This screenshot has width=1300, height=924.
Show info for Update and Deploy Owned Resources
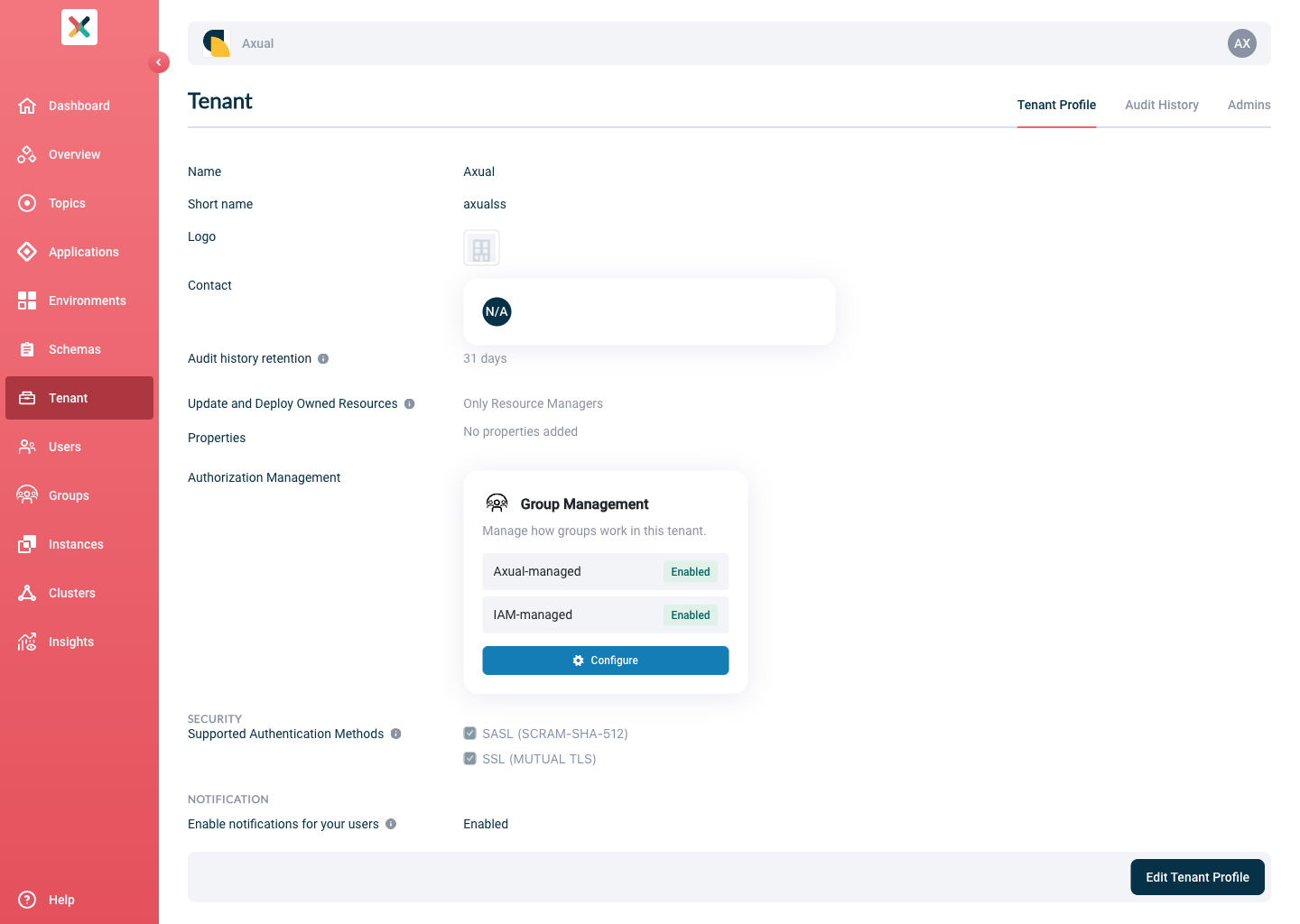(x=410, y=404)
